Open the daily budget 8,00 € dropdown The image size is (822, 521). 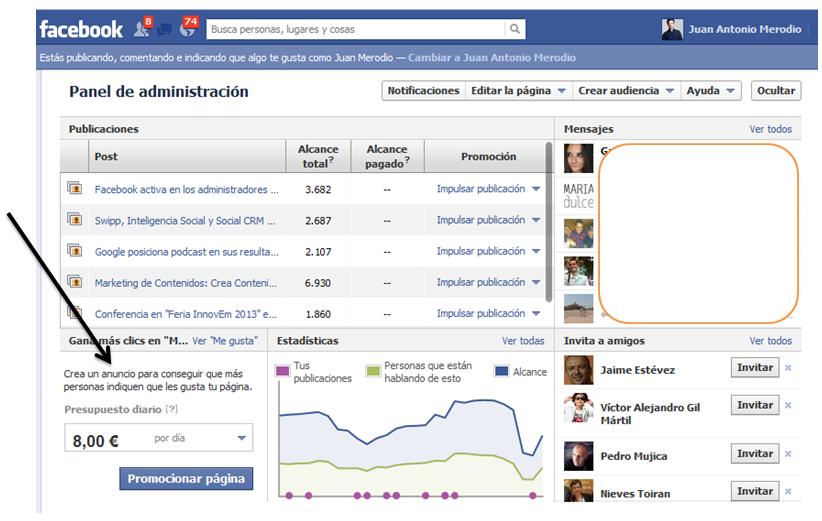[159, 438]
